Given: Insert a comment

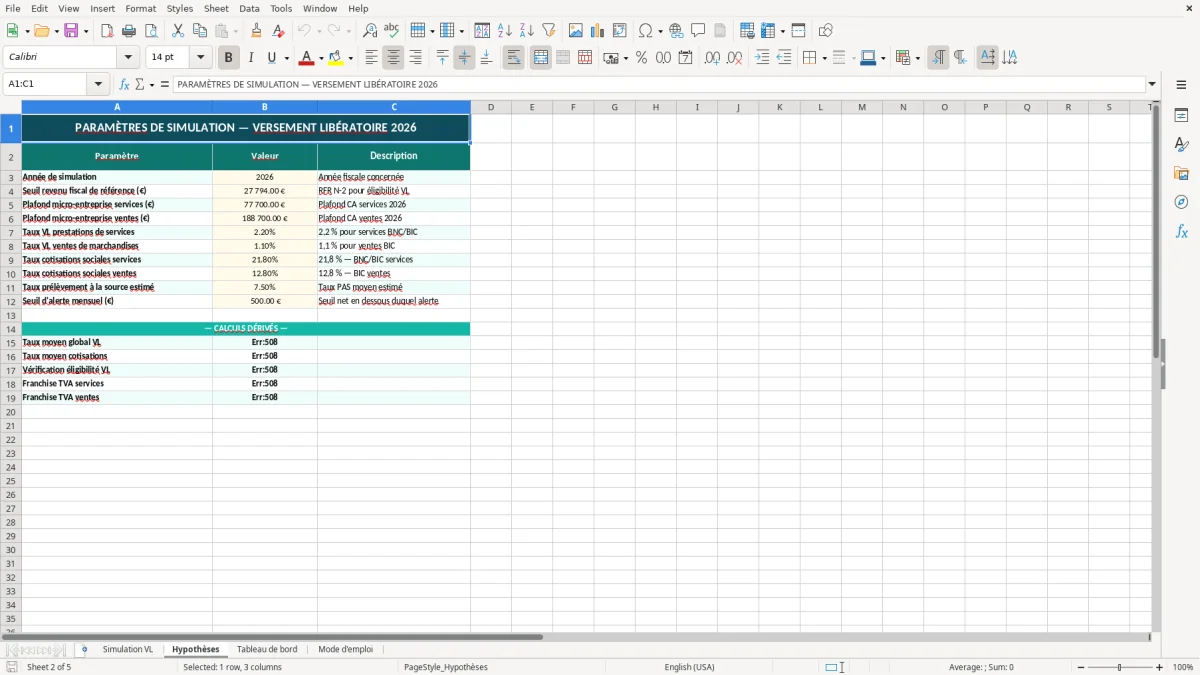Looking at the screenshot, I should pyautogui.click(x=699, y=31).
